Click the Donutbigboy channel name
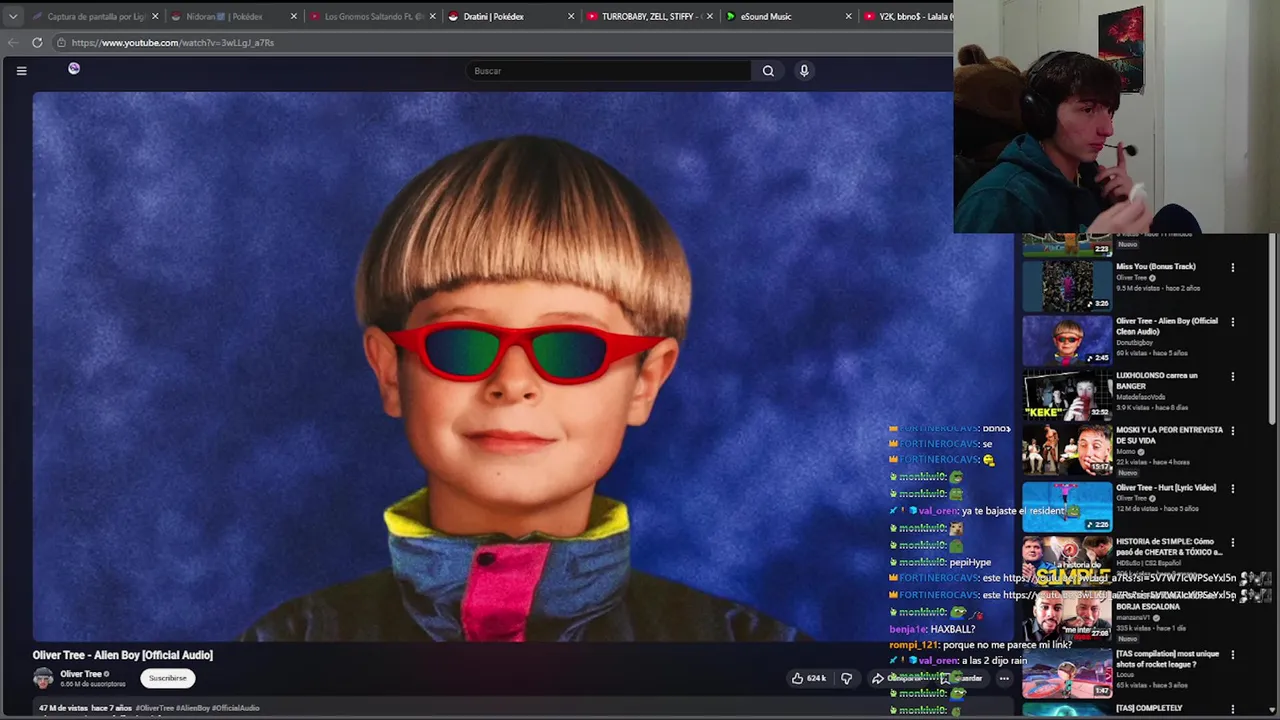Screen dimensions: 1280x720 click(1134, 343)
